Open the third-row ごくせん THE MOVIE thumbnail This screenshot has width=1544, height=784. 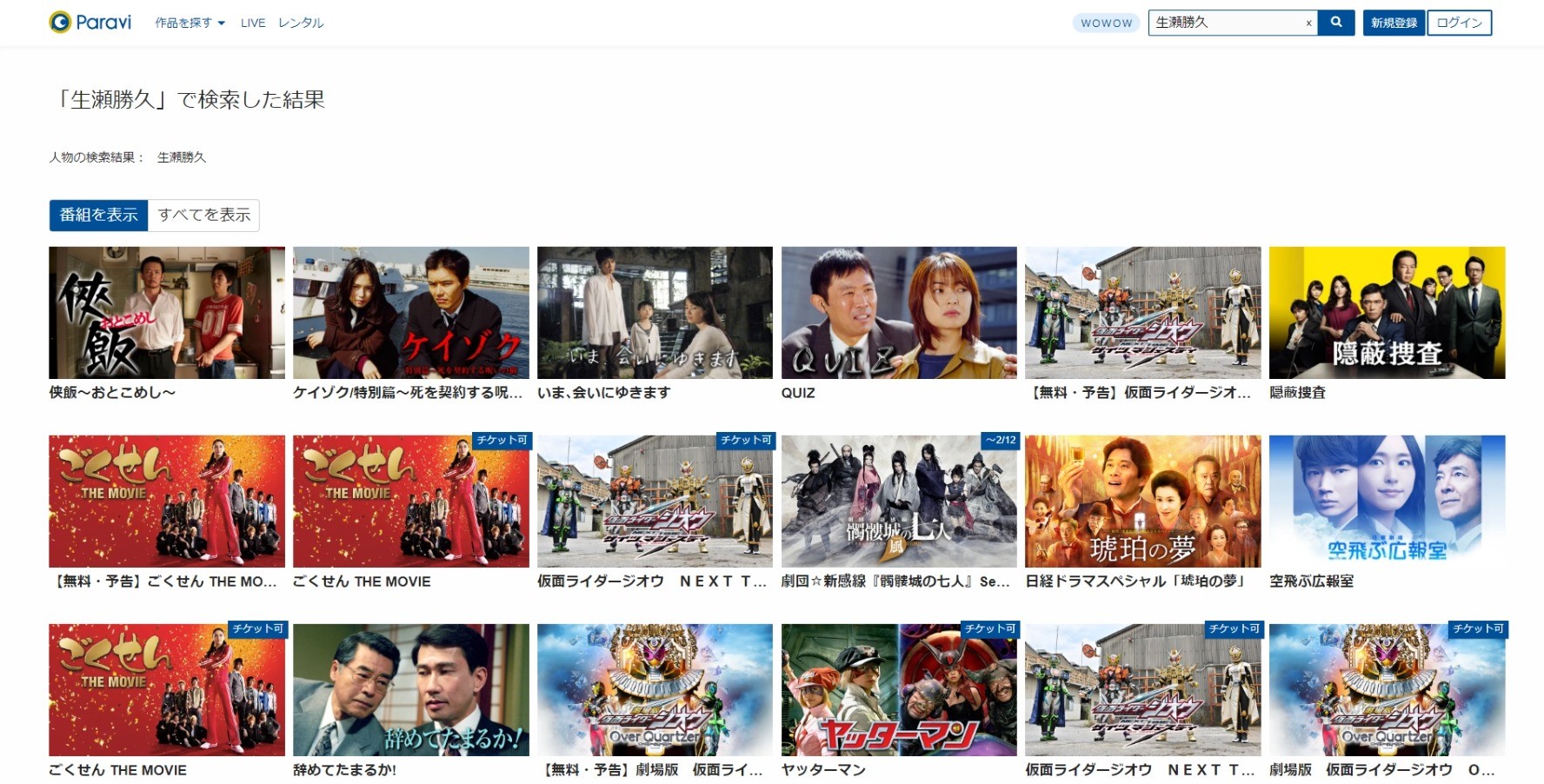coord(167,689)
